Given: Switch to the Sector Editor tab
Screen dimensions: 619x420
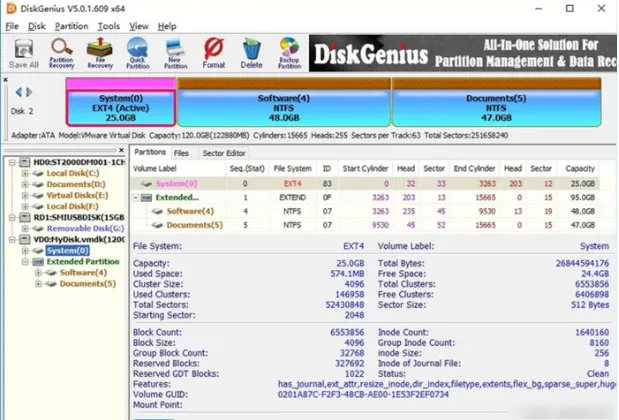Looking at the screenshot, I should [x=224, y=153].
